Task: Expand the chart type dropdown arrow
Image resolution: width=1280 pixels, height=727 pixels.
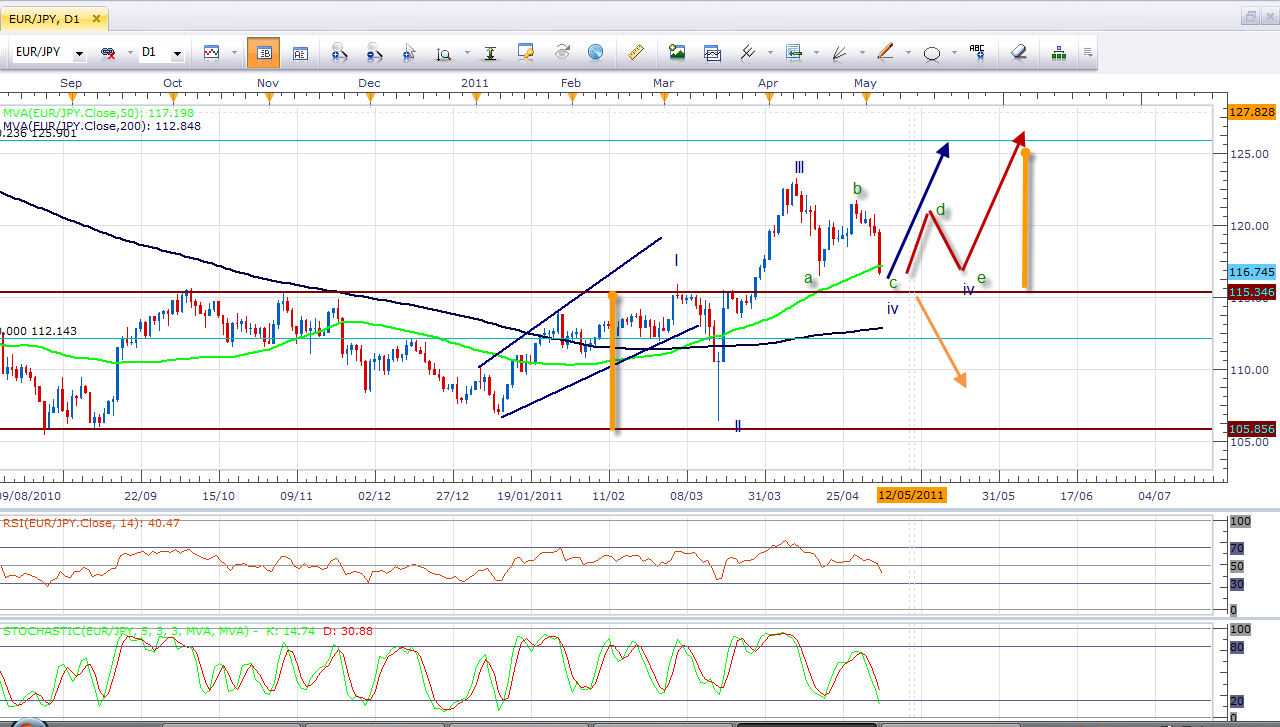Action: click(x=234, y=53)
